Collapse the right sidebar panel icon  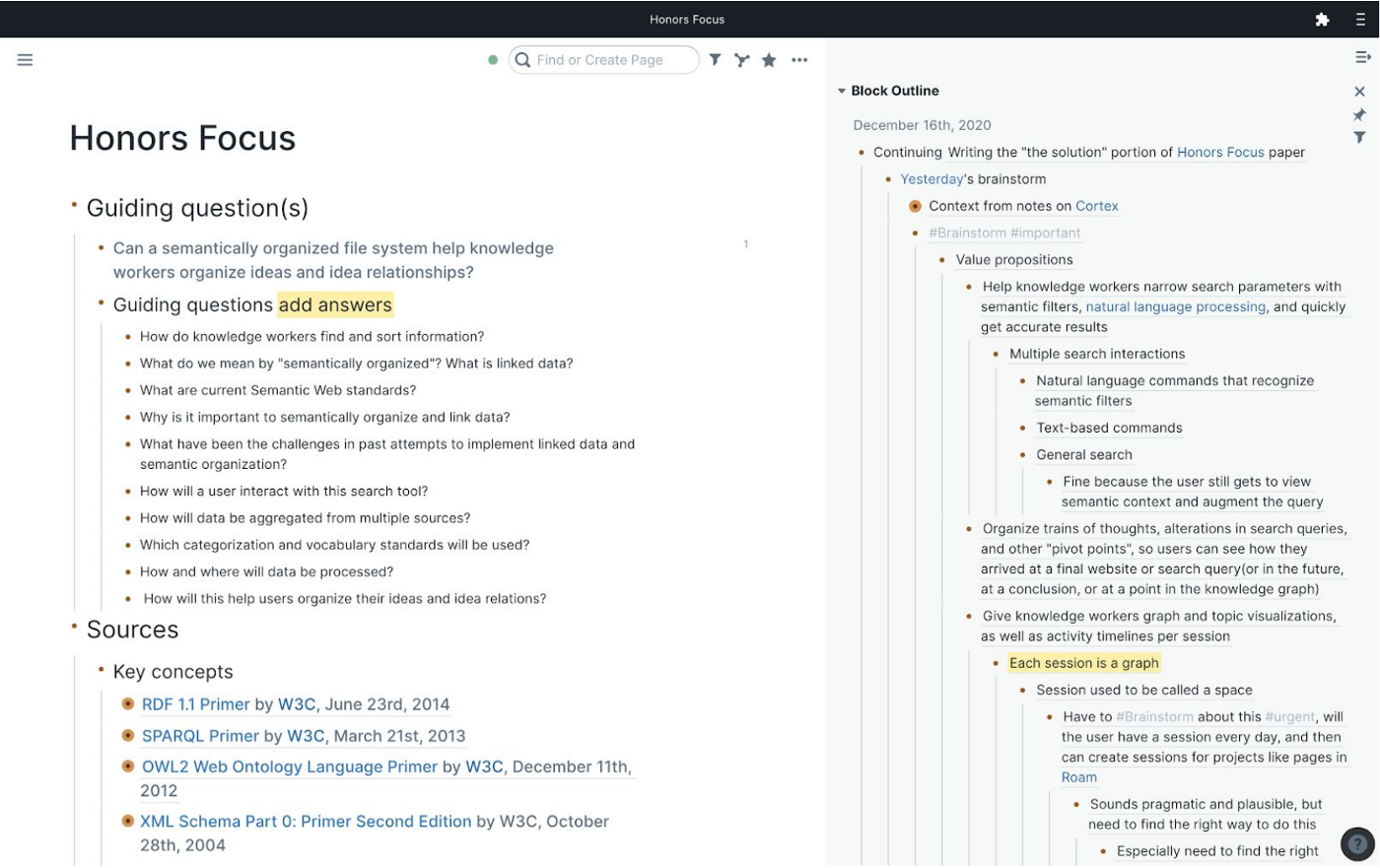(x=1363, y=57)
